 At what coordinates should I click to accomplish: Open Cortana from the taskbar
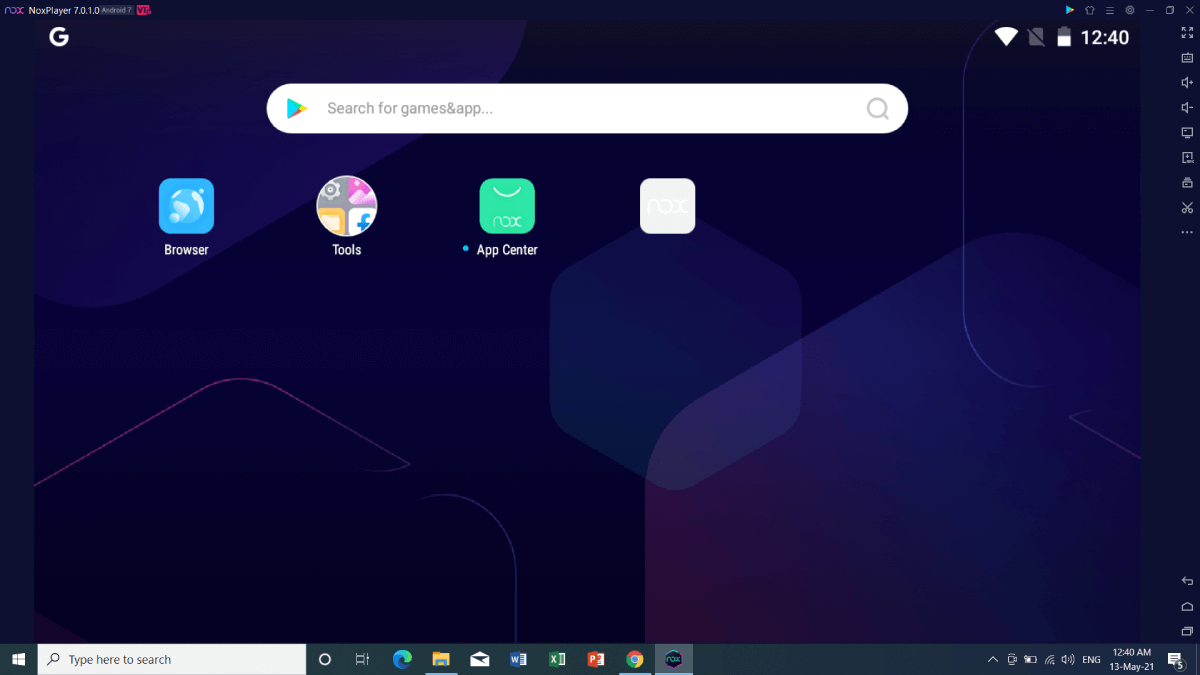coord(324,659)
